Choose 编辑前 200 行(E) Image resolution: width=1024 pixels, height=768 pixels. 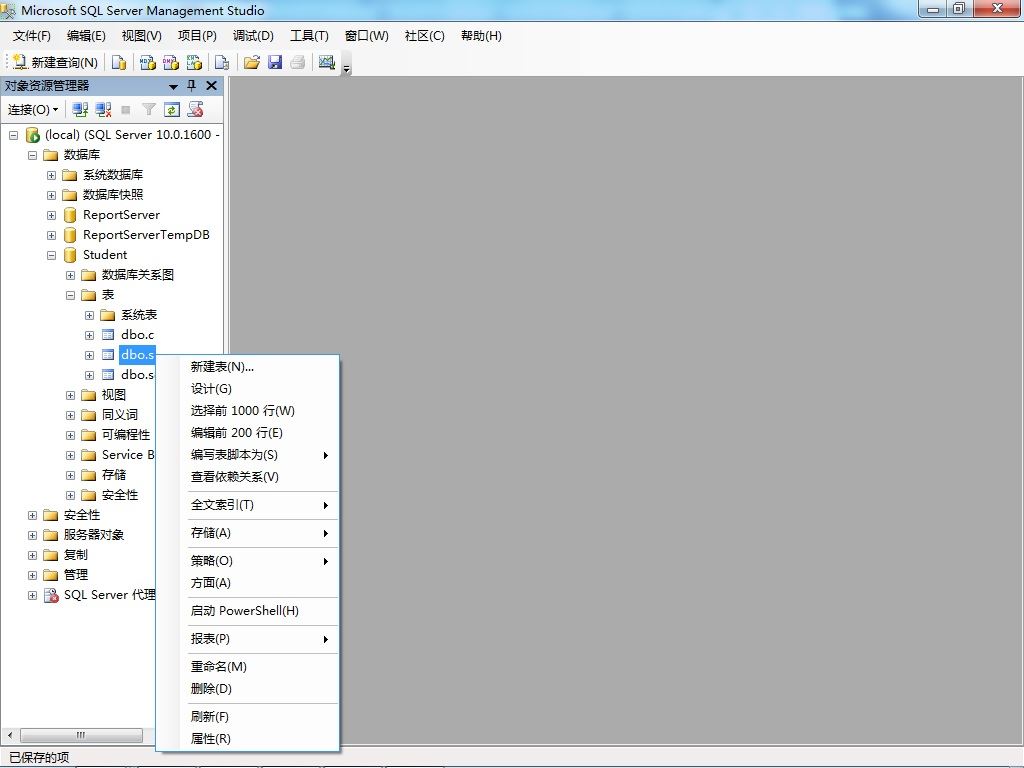click(259, 433)
